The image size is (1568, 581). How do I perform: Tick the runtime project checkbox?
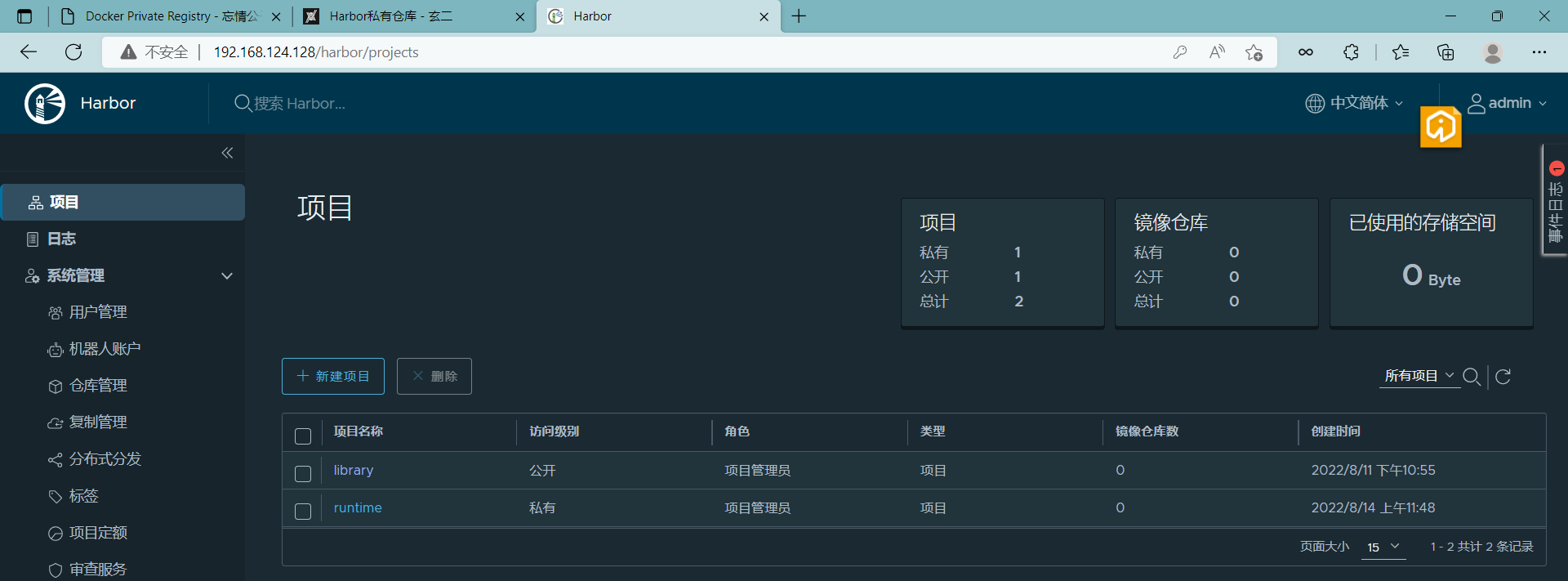(303, 512)
